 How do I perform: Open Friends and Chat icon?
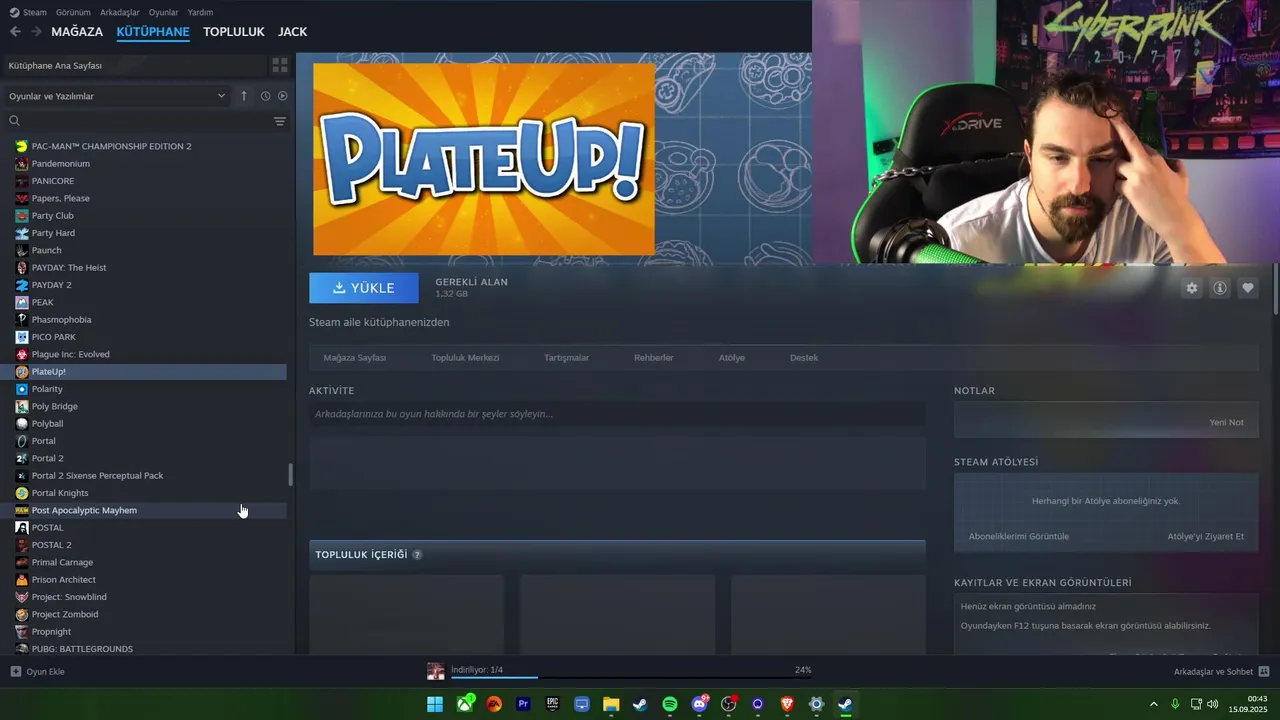[x=1264, y=672]
